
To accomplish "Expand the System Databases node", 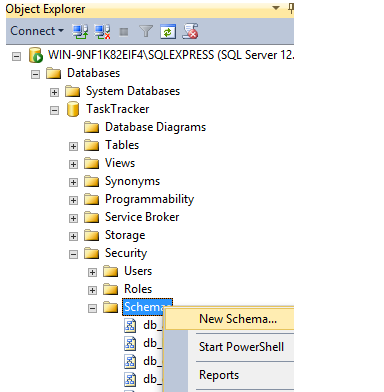I will [54, 92].
